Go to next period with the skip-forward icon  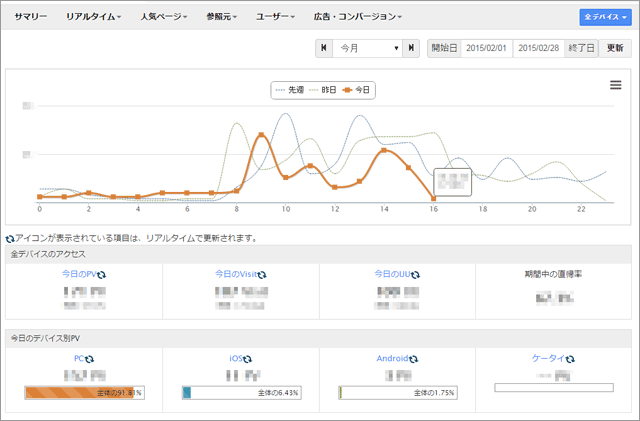[x=411, y=48]
